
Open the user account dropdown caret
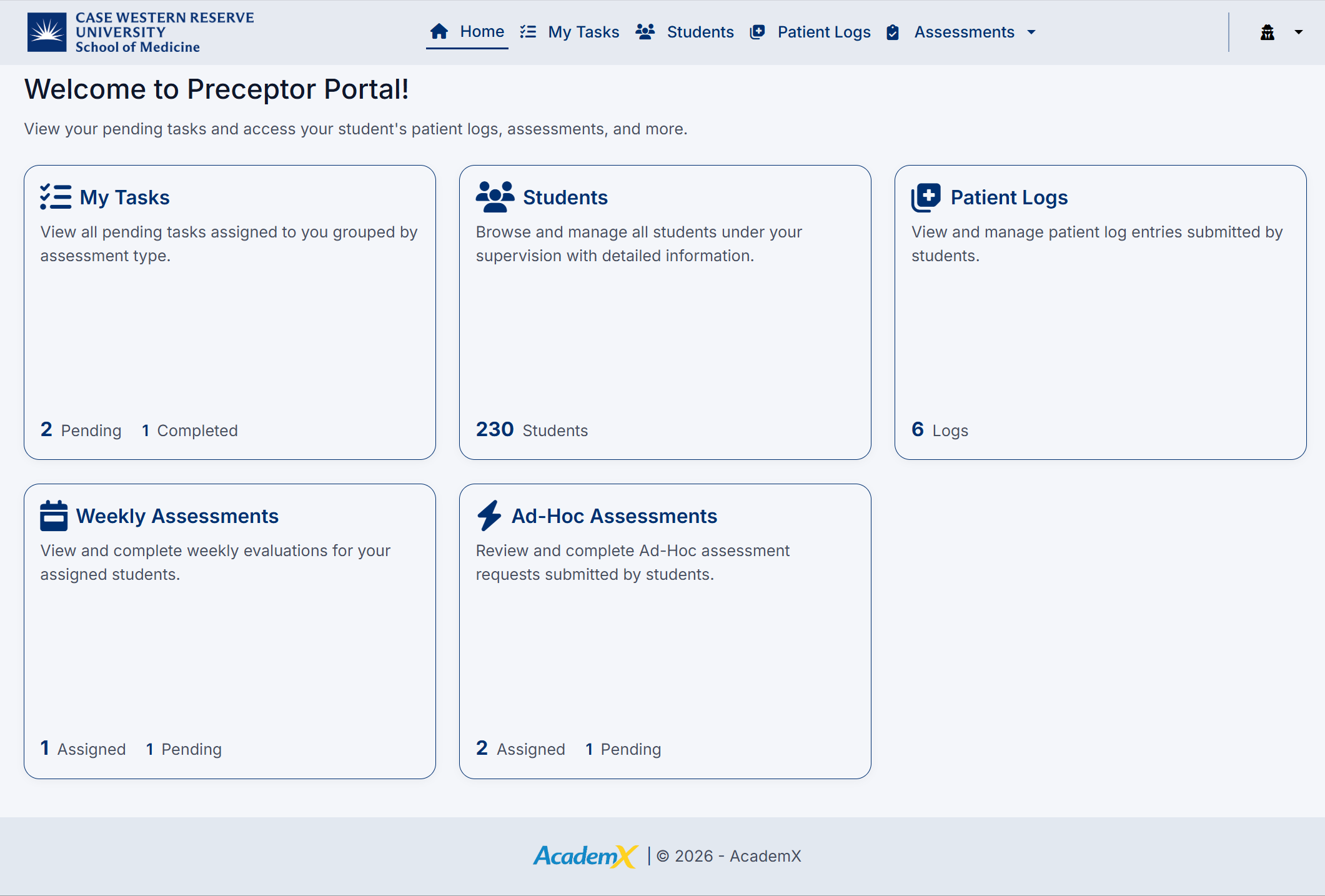(1299, 32)
